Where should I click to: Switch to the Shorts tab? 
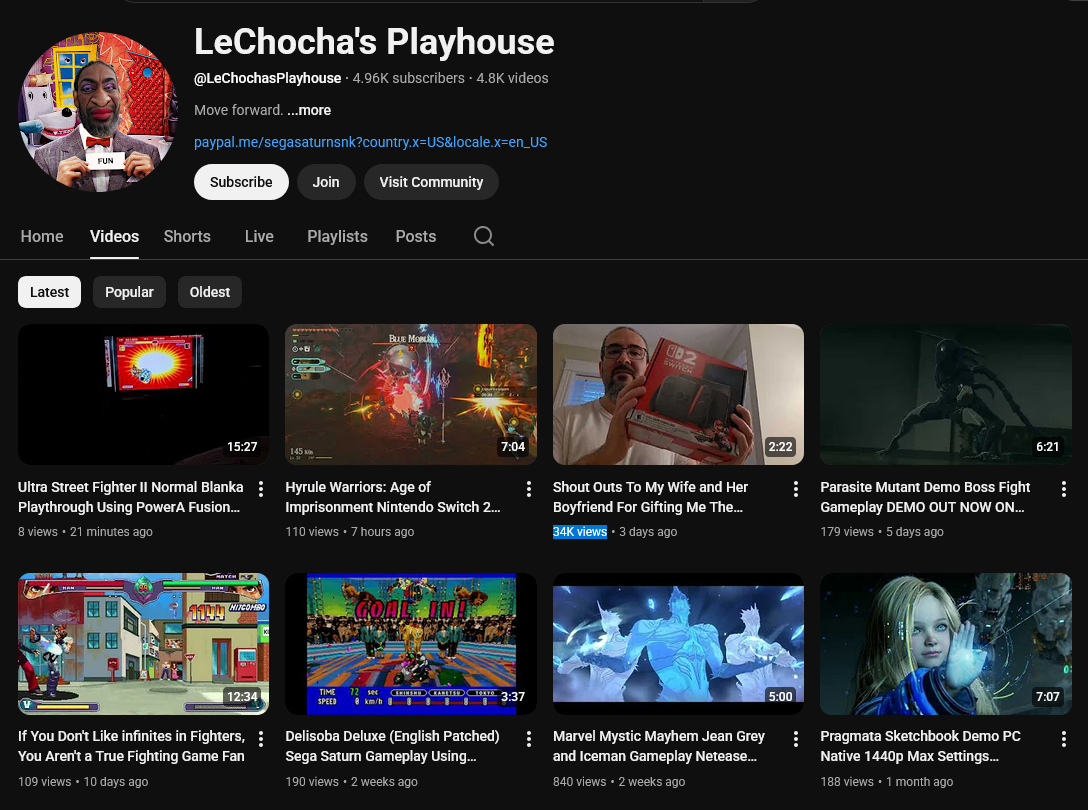(187, 236)
